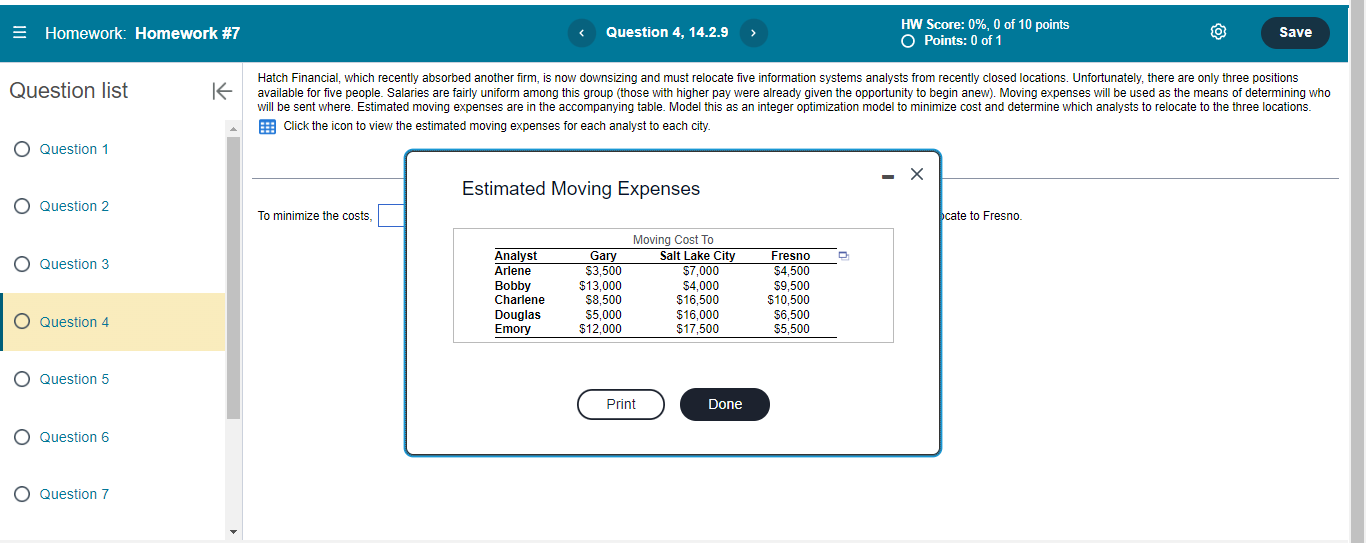Click the $4,000 cell for Bobby
Screen dimensions: 1366x543
[701, 286]
